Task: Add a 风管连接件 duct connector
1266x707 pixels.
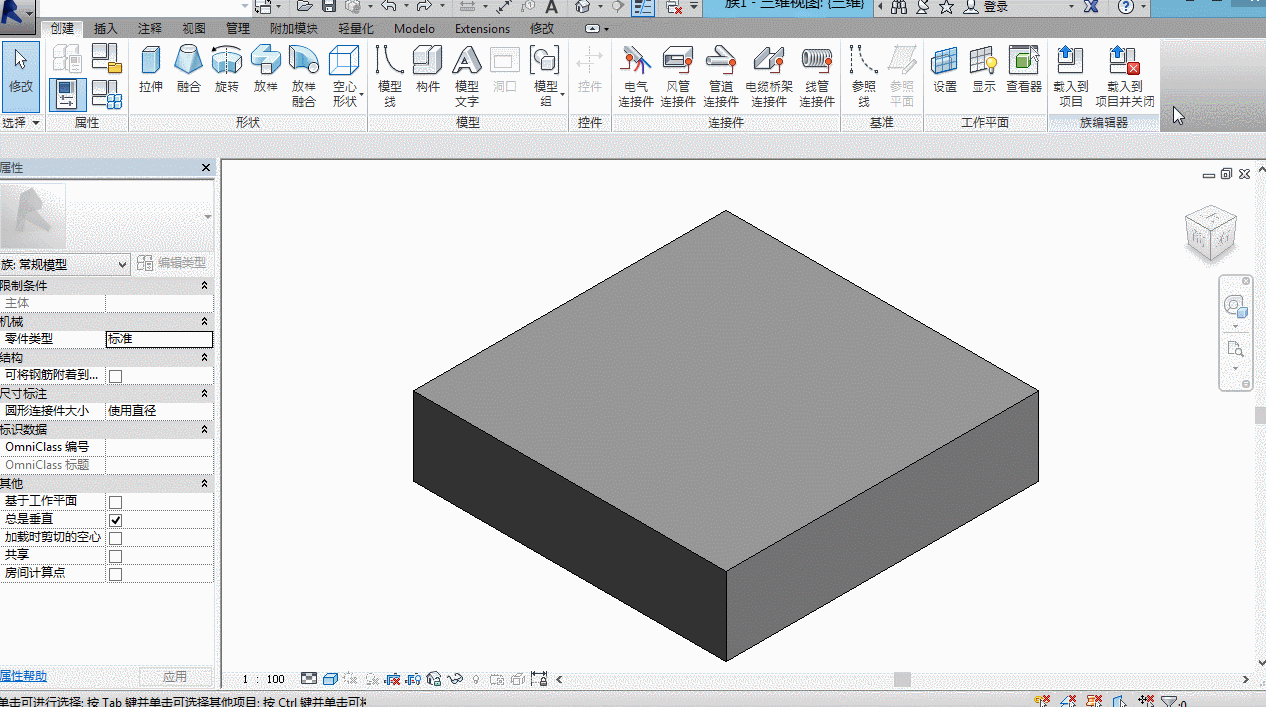Action: pyautogui.click(x=678, y=76)
